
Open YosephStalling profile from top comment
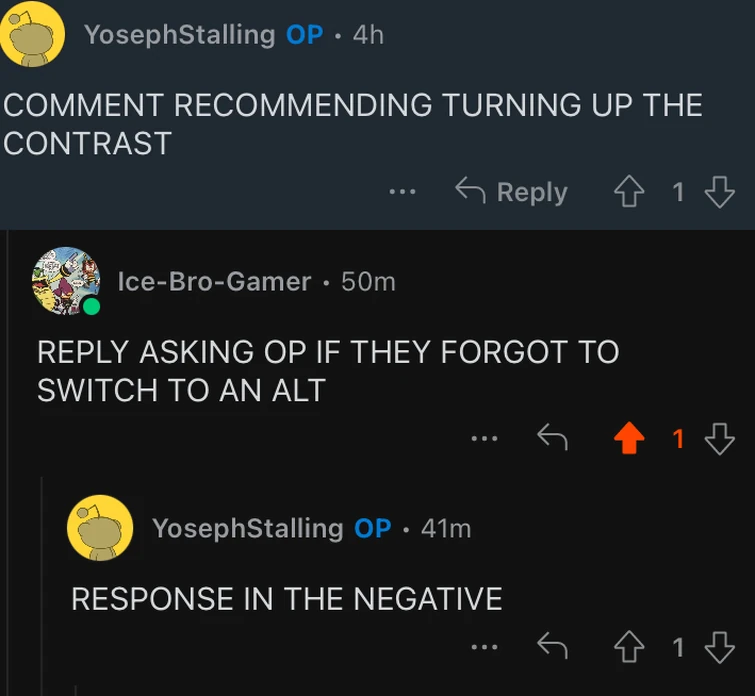click(179, 34)
